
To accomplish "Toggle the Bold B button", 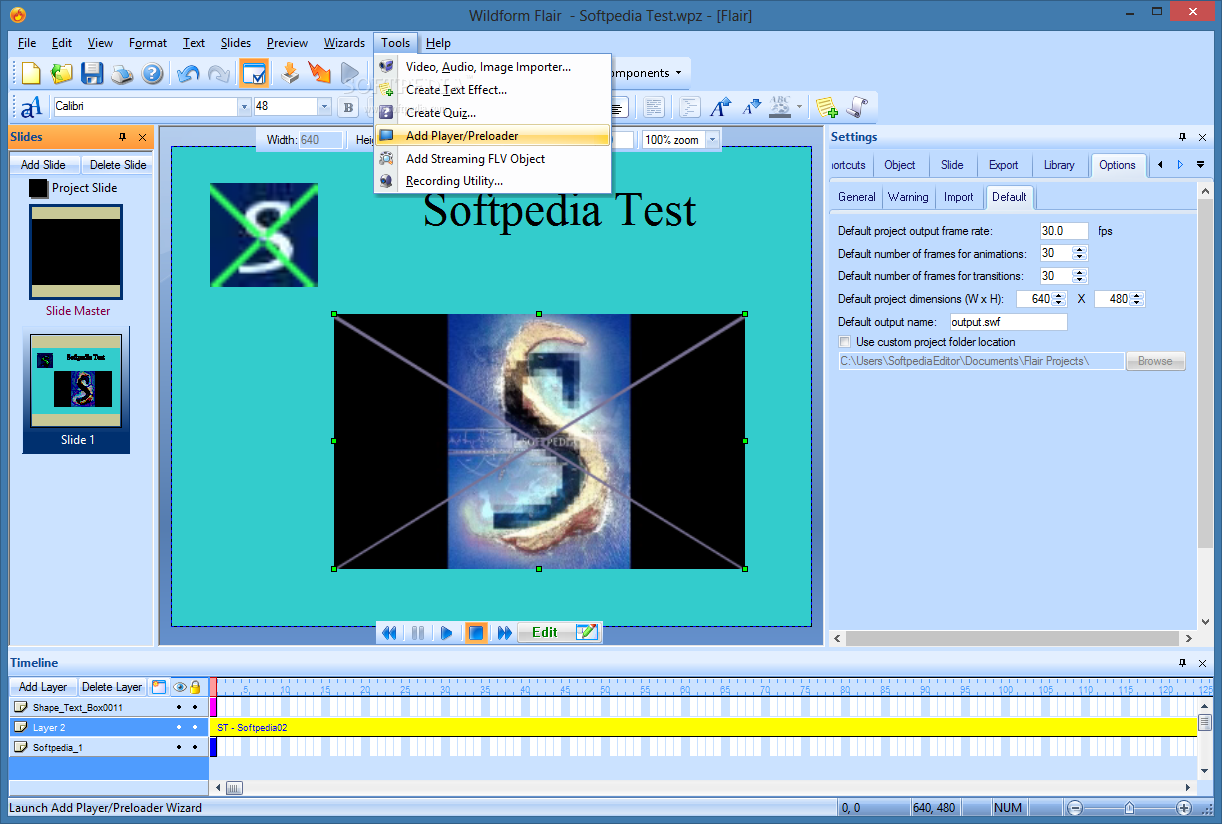I will 349,107.
